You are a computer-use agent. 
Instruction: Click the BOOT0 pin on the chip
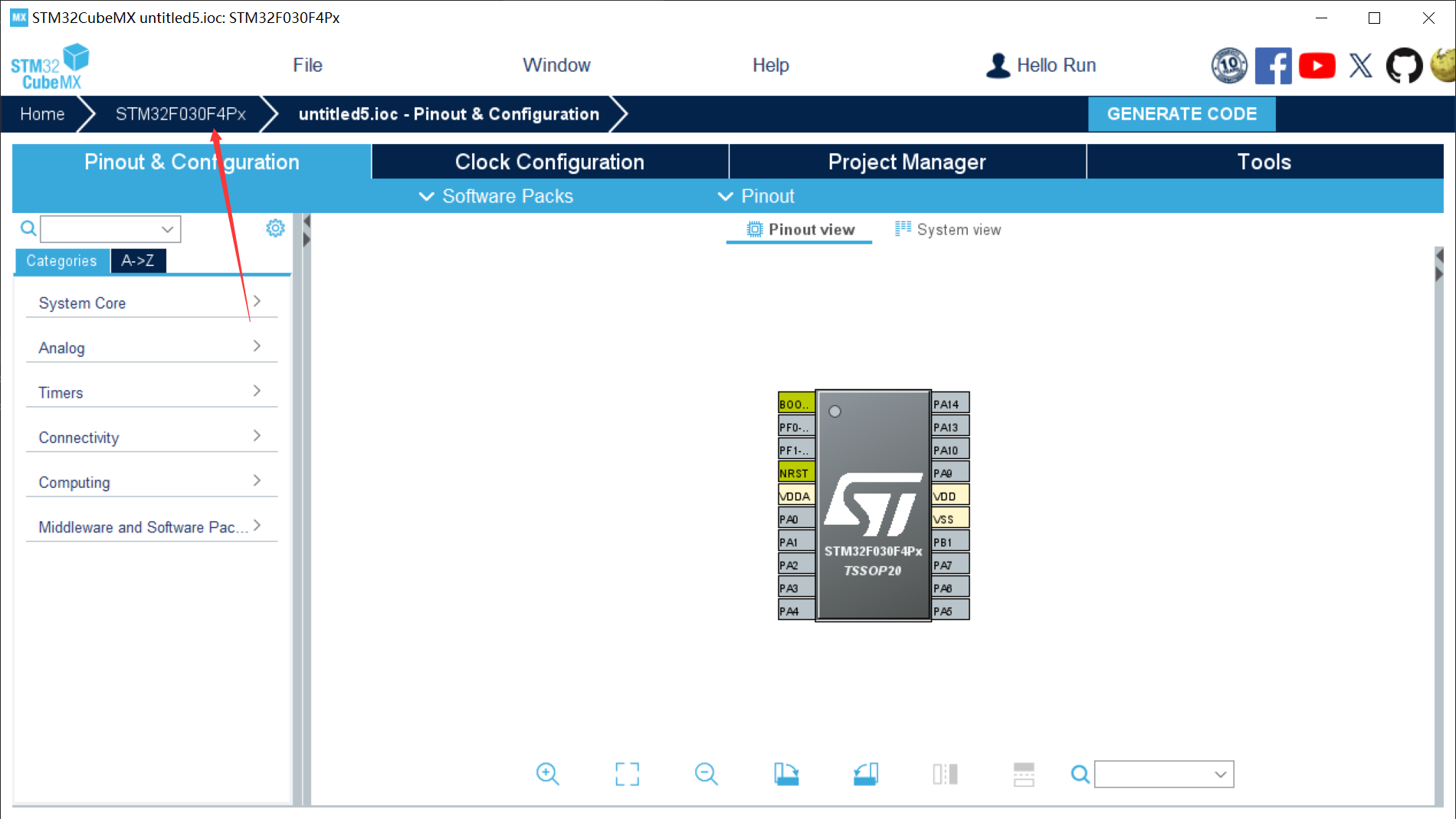click(796, 403)
